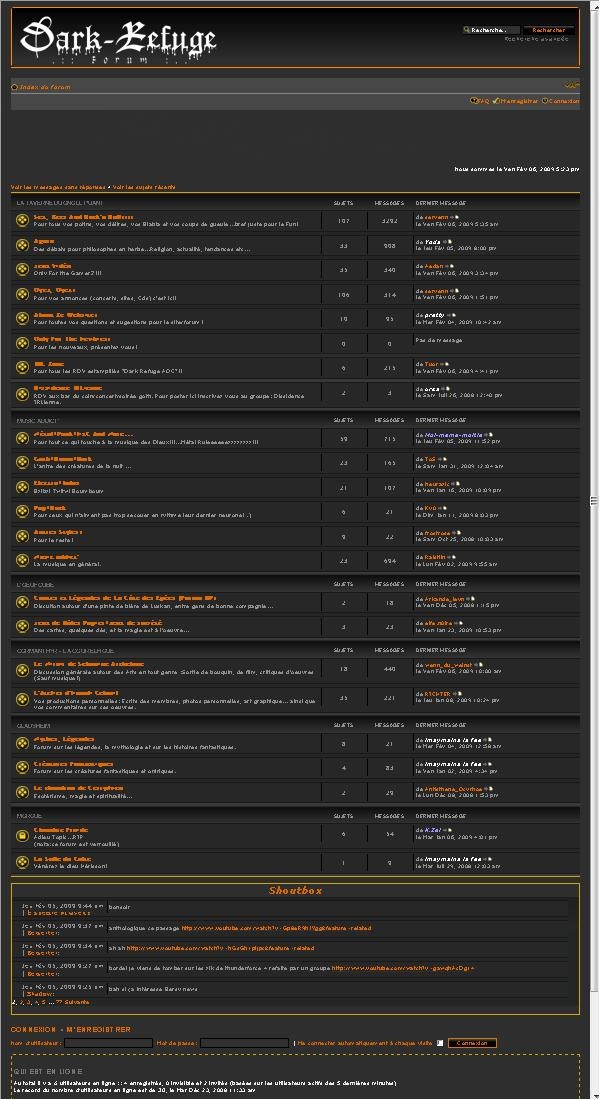Image resolution: width=600 pixels, height=1100 pixels.
Task: Enable automatic login checkbox
Action: (x=440, y=1043)
